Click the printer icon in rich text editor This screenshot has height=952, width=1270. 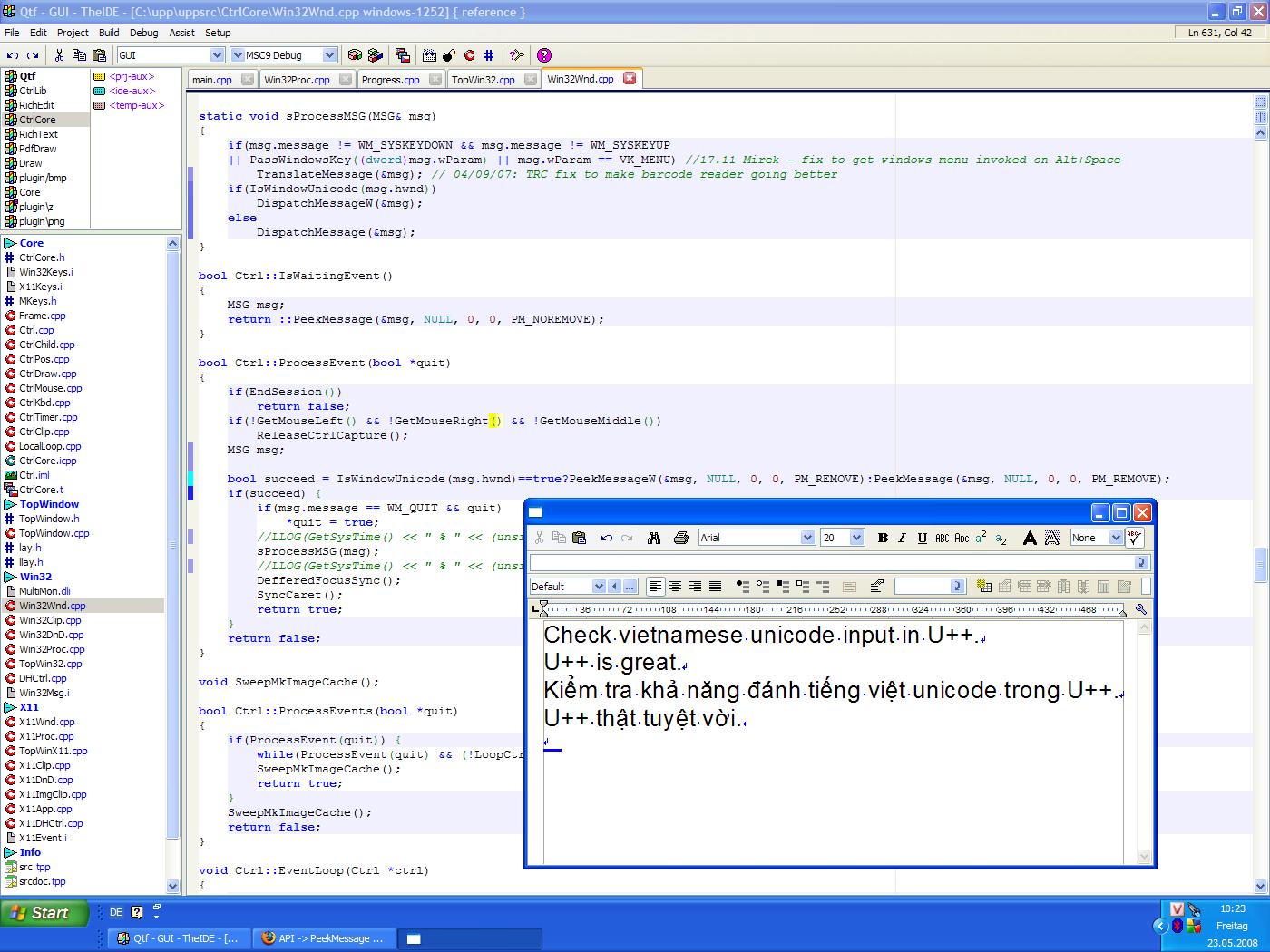point(681,538)
